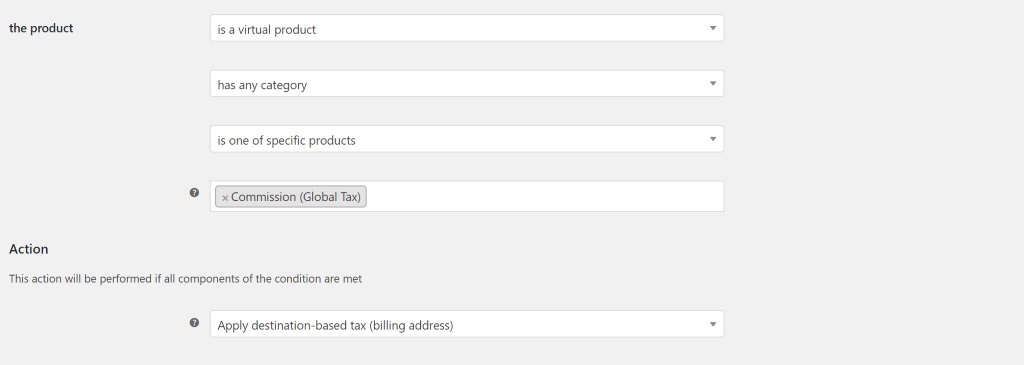Open the 'is one of specific products' dropdown
Screen dimensions: 1024x365
[467, 139]
